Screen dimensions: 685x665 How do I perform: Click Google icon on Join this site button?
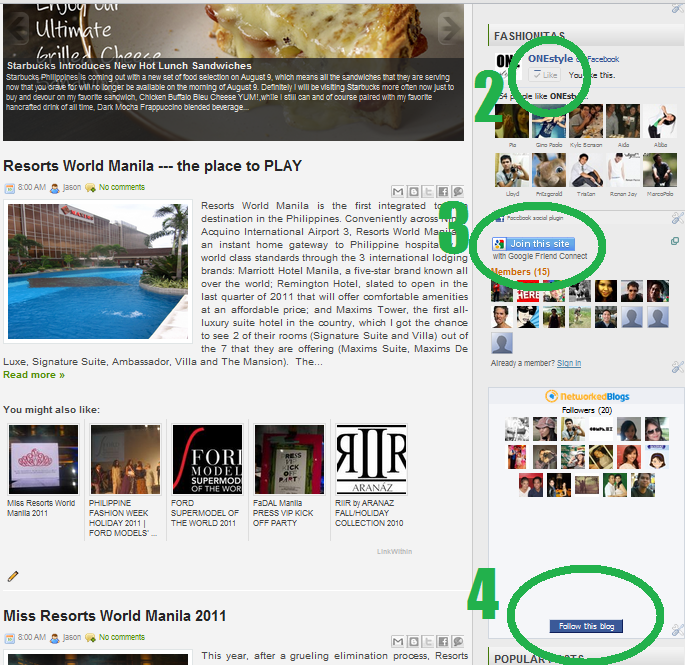499,244
